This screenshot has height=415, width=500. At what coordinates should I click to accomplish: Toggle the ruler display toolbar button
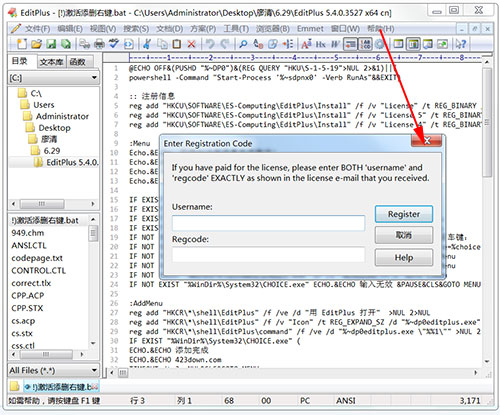point(350,44)
